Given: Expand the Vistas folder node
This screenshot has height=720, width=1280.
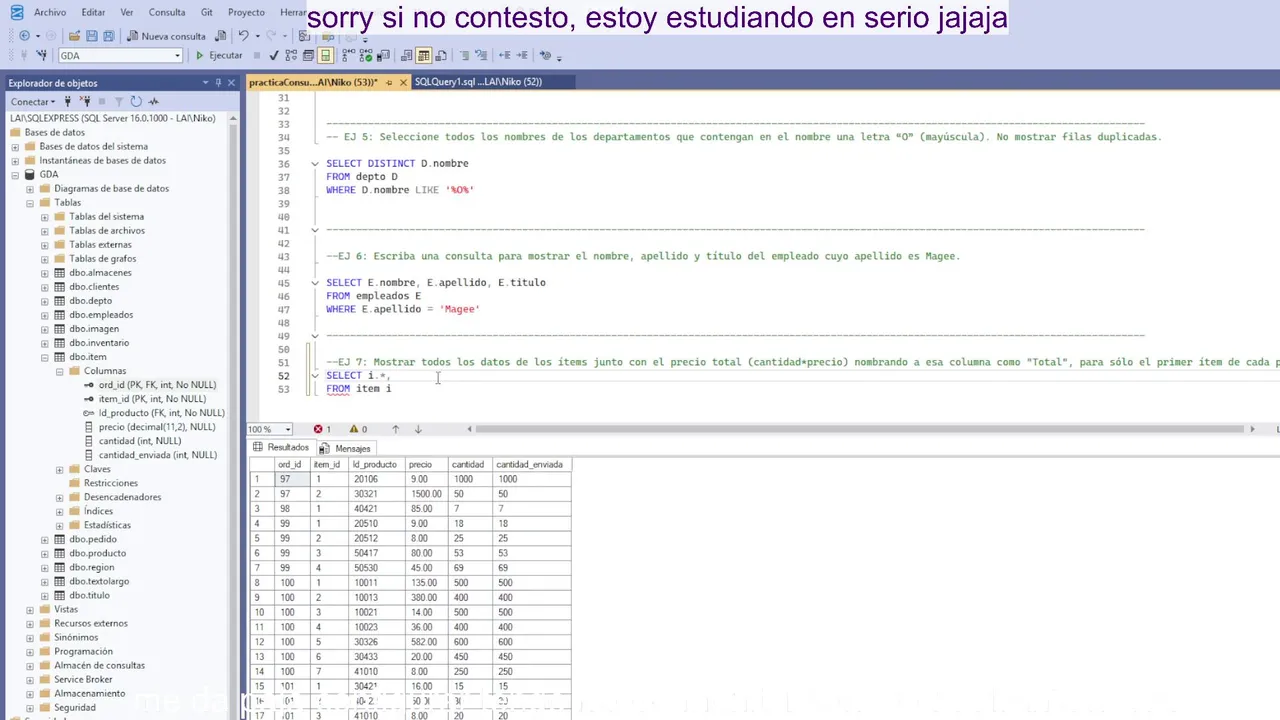Looking at the screenshot, I should 30,609.
